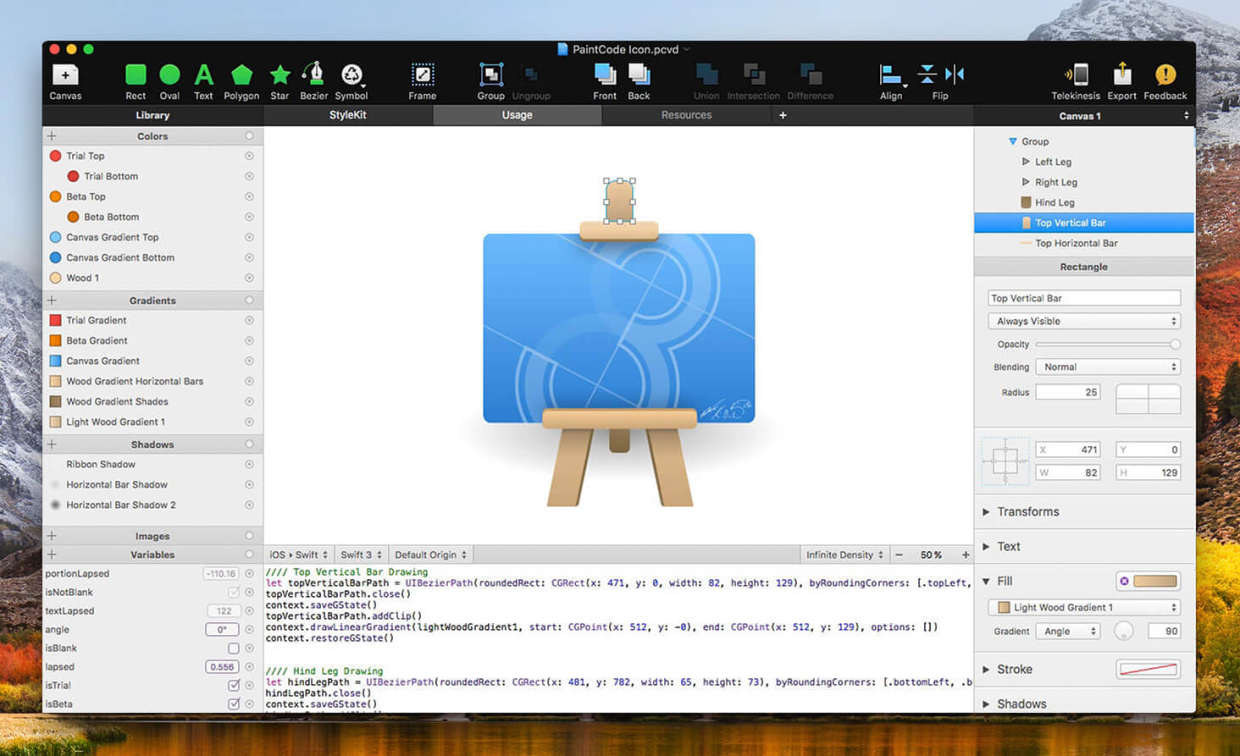Bring selection to Front
1240x756 pixels.
pyautogui.click(x=605, y=81)
